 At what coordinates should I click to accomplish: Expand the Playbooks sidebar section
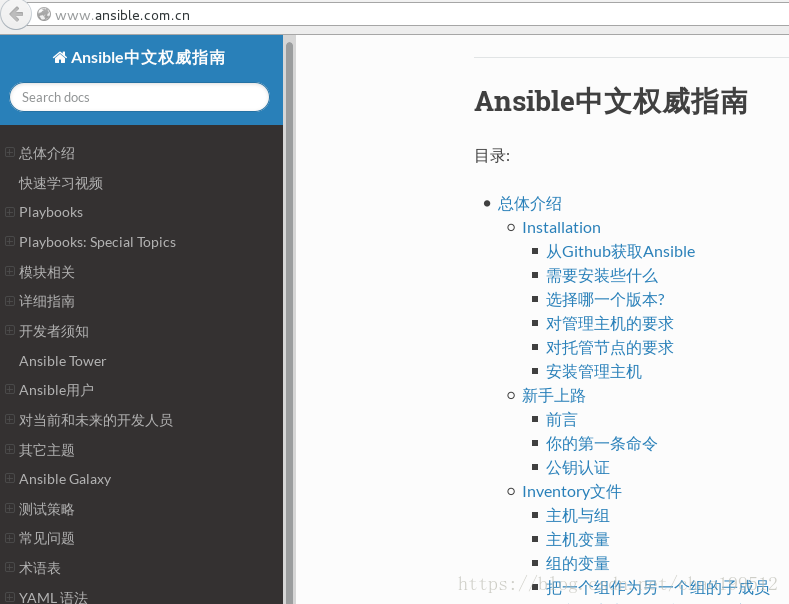pyautogui.click(x=10, y=212)
